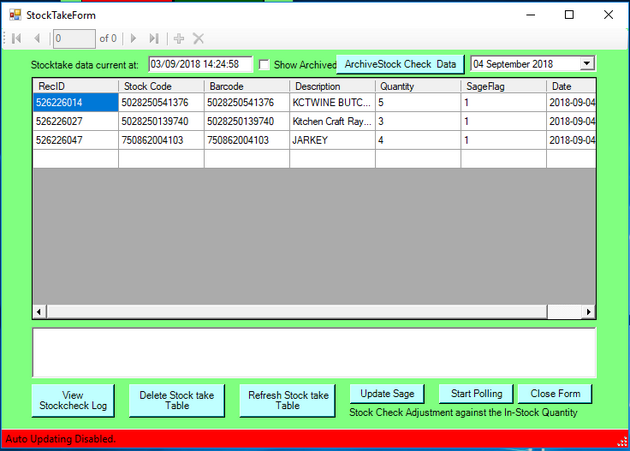Click the delete record X icon

click(198, 38)
